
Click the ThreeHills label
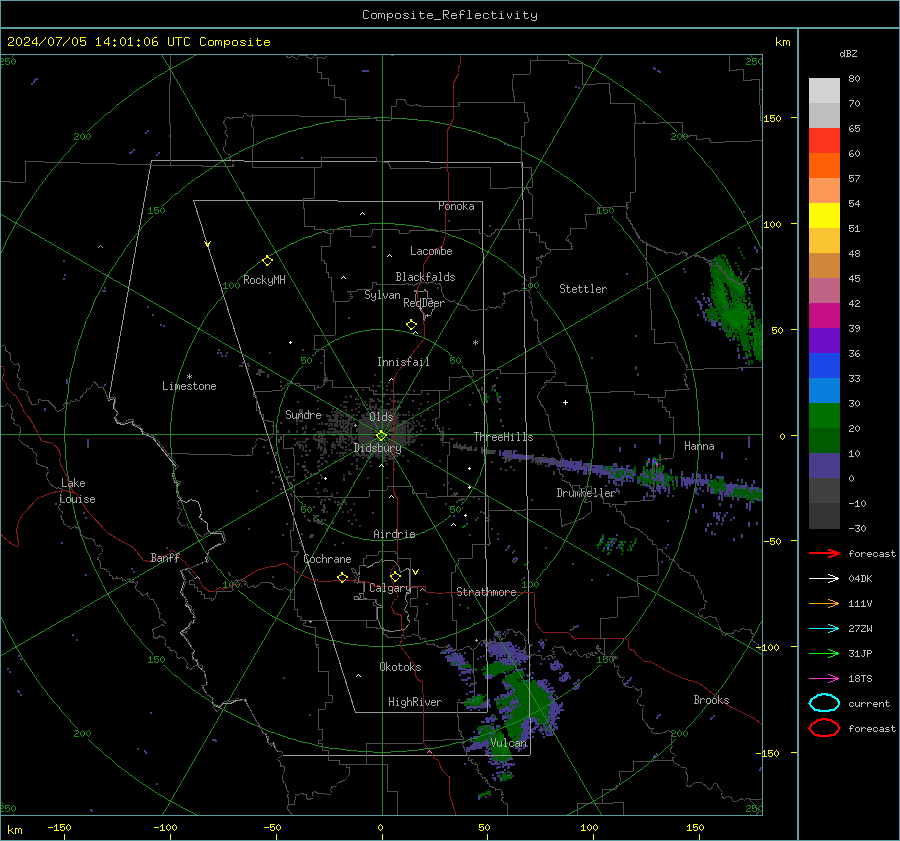click(503, 437)
